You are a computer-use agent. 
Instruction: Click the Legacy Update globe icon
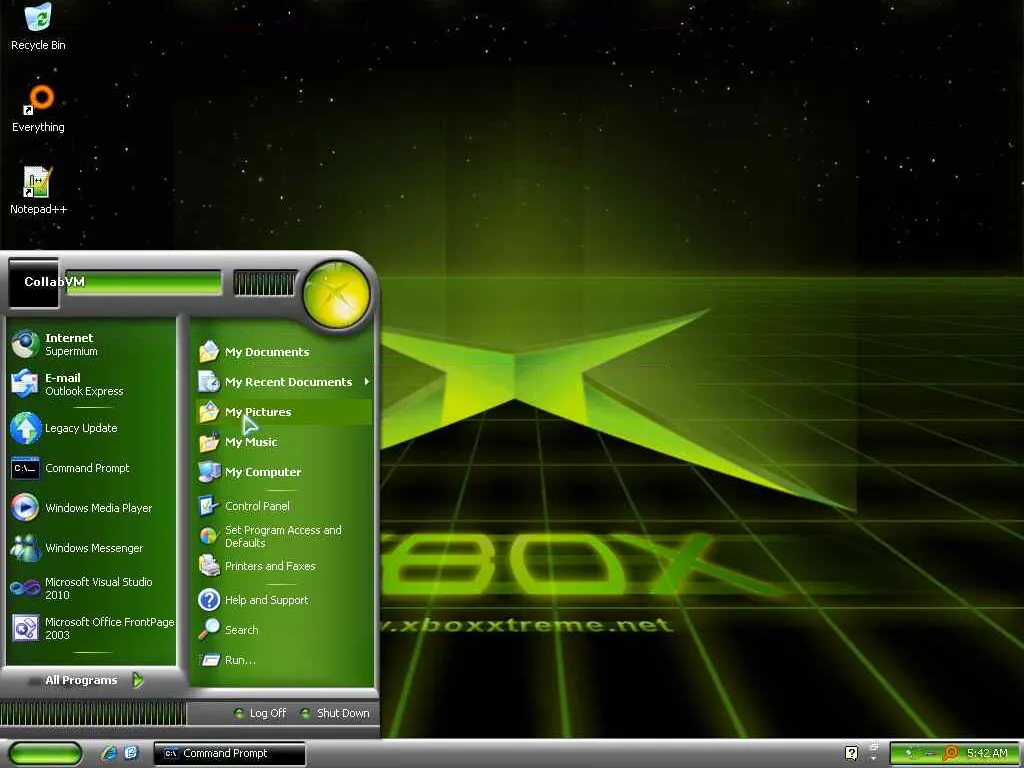(x=25, y=428)
